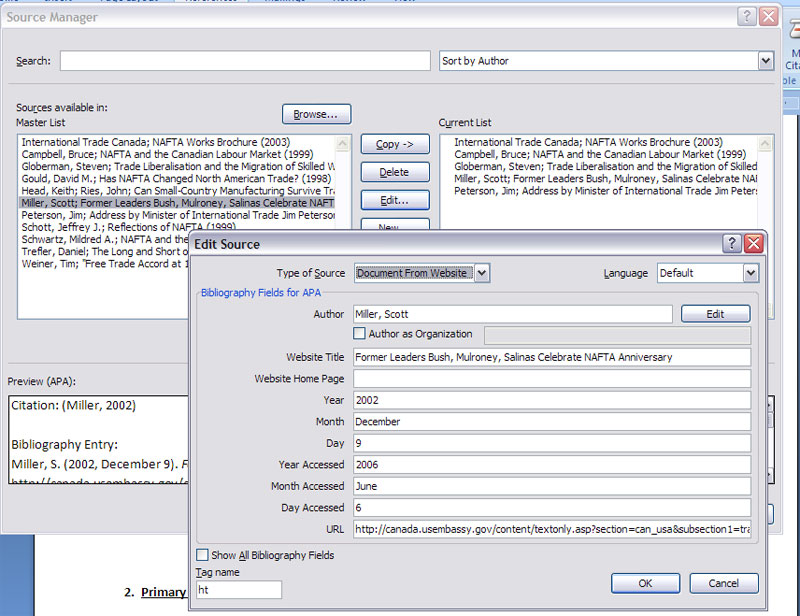Click the Tag name field
The image size is (800, 616).
239,590
